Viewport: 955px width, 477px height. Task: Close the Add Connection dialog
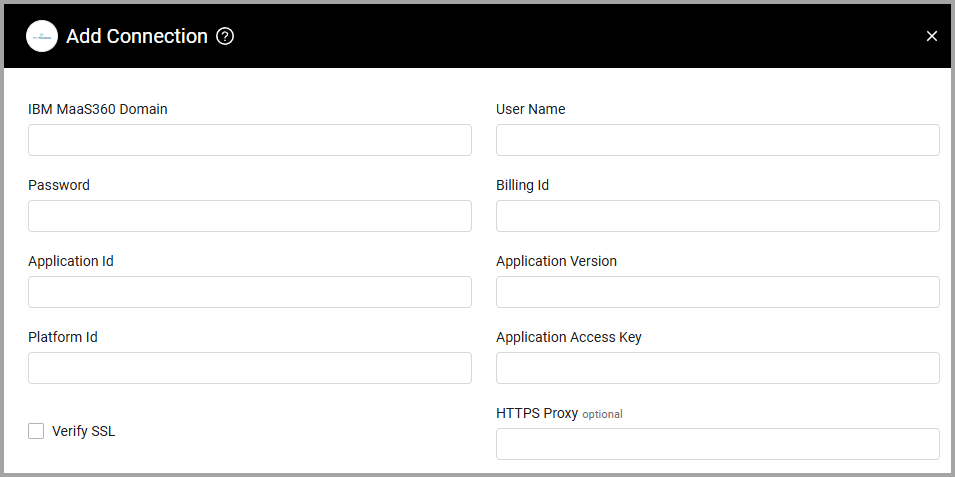click(931, 37)
